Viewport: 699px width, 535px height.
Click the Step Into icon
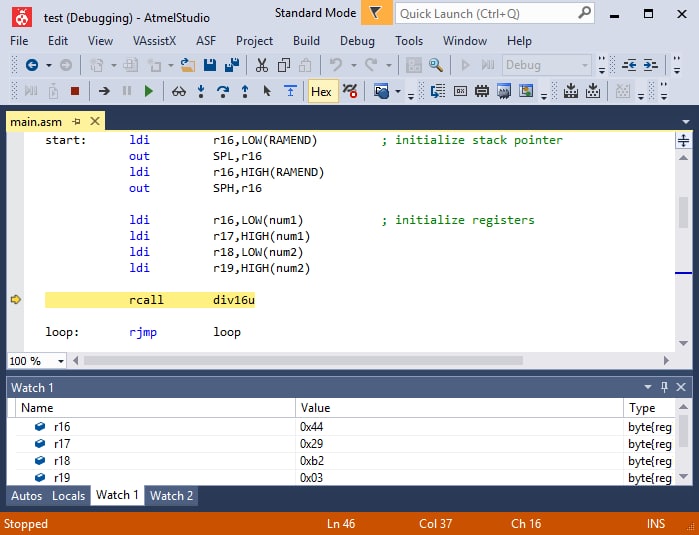coord(201,91)
